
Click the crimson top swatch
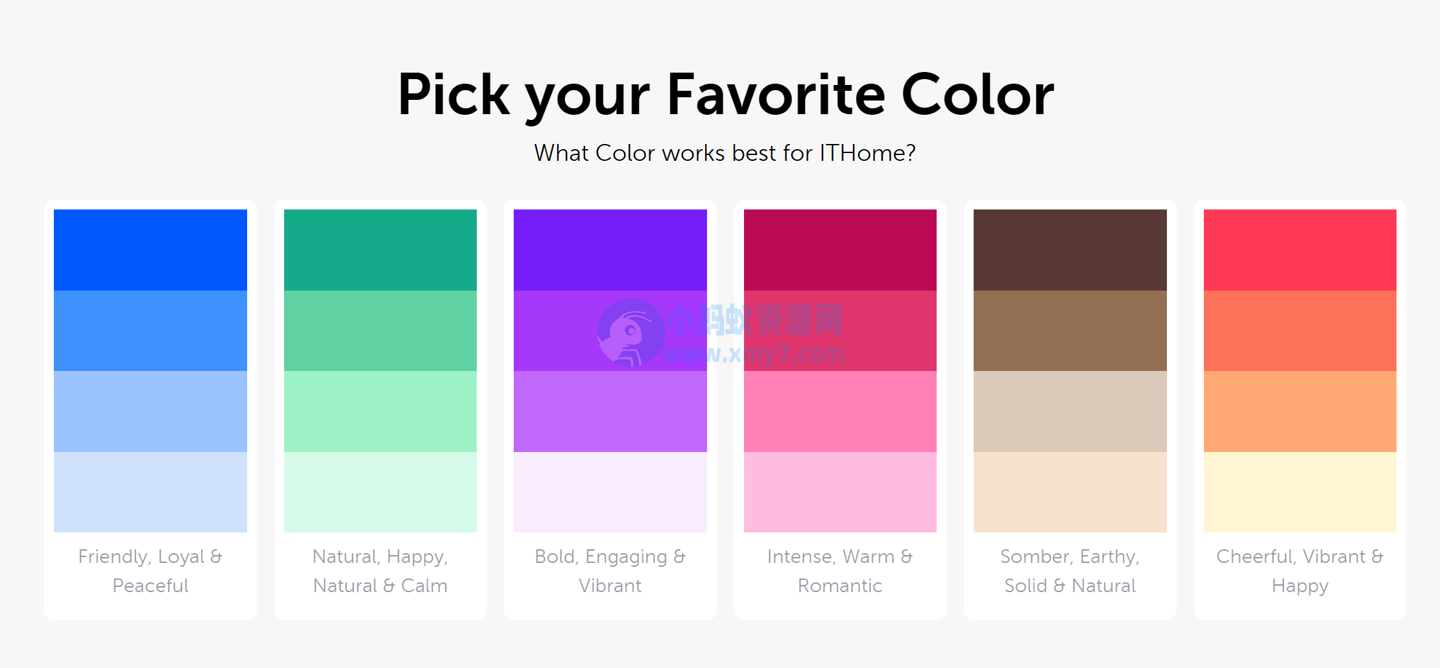(x=840, y=250)
